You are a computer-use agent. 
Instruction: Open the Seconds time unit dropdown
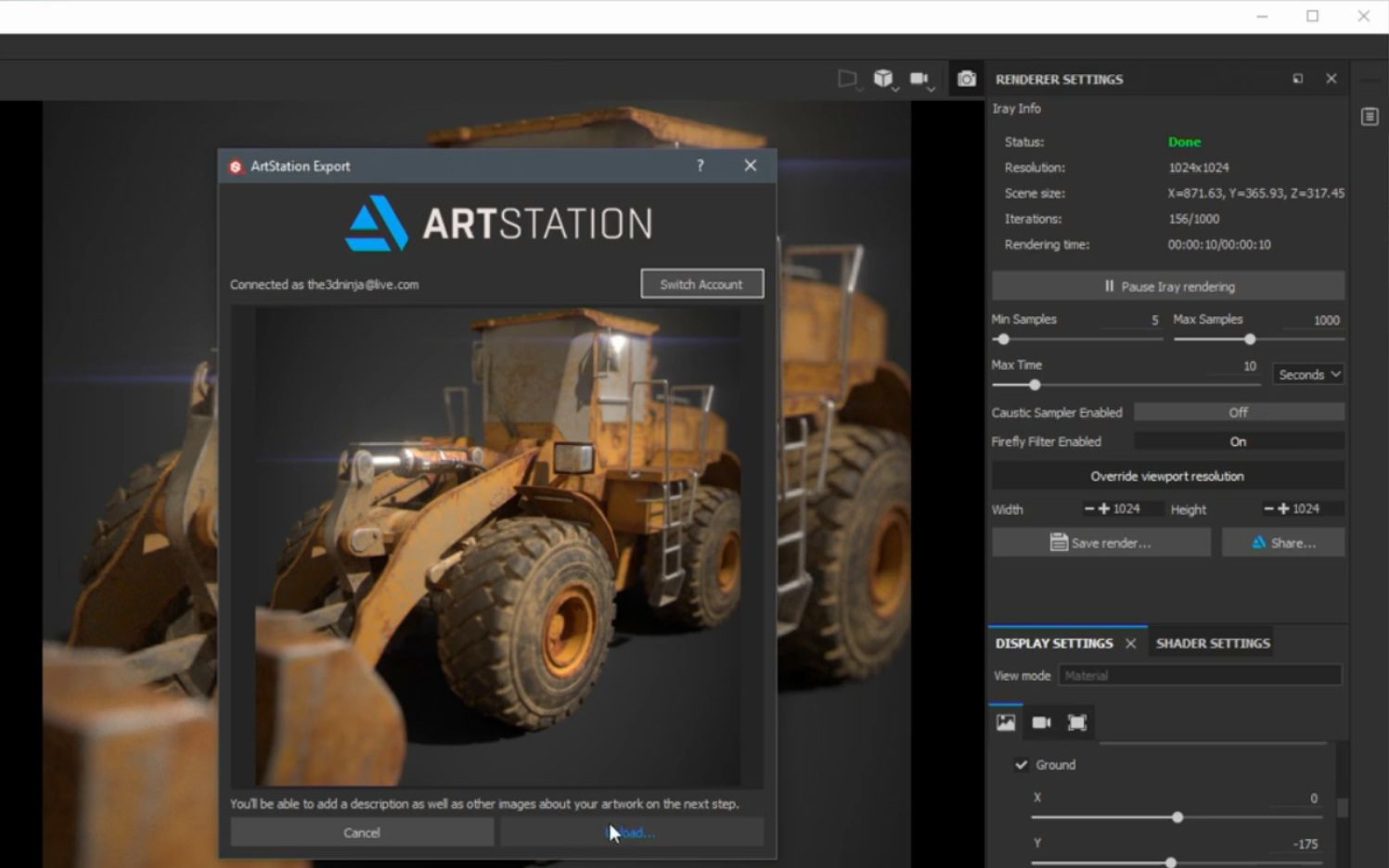tap(1308, 375)
